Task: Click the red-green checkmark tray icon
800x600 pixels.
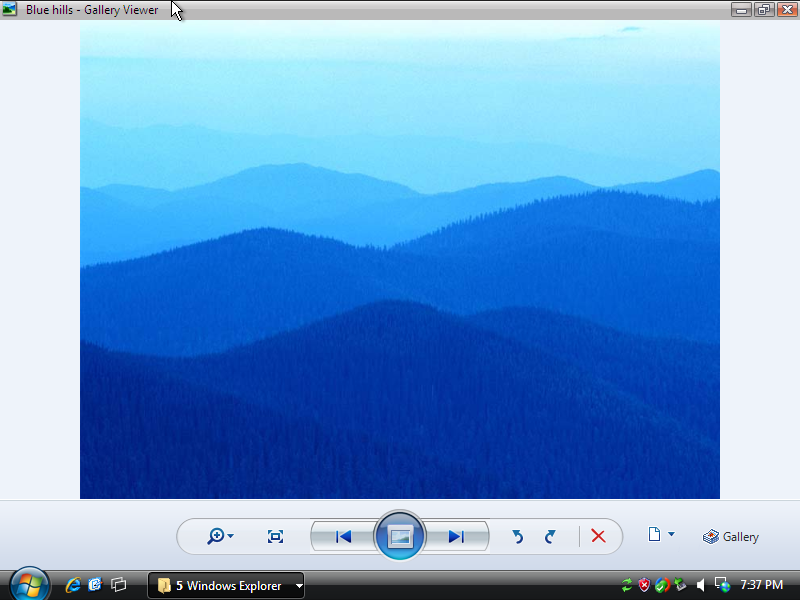Action: pyautogui.click(x=662, y=585)
